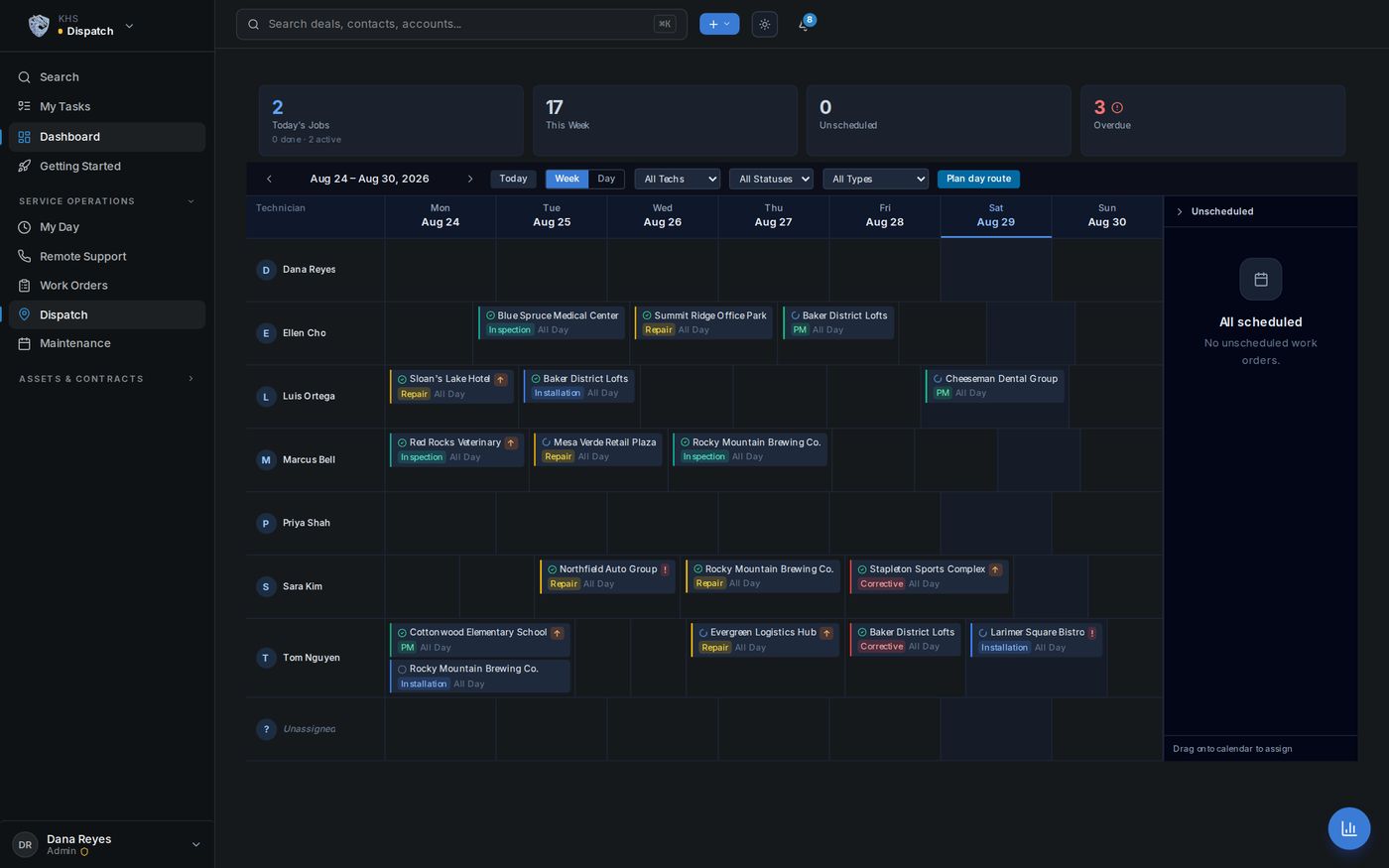Screen dimensions: 1389x868
Task: Open the blue plus create menu
Action: point(719,24)
